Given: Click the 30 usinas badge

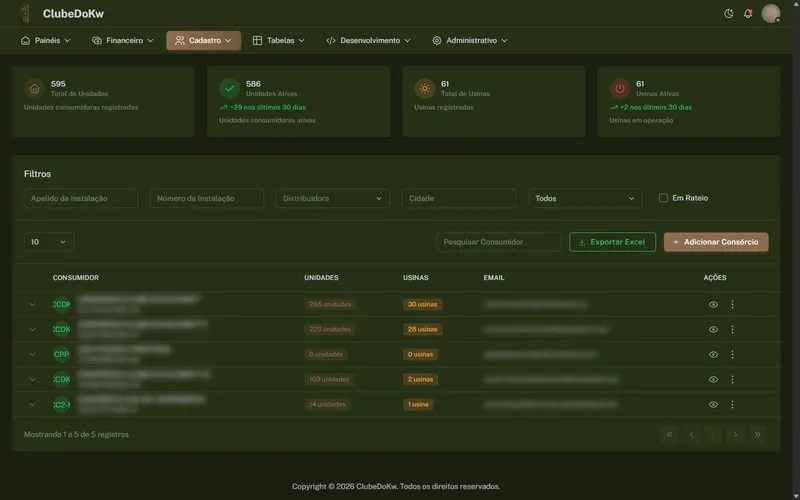Looking at the screenshot, I should [422, 305].
